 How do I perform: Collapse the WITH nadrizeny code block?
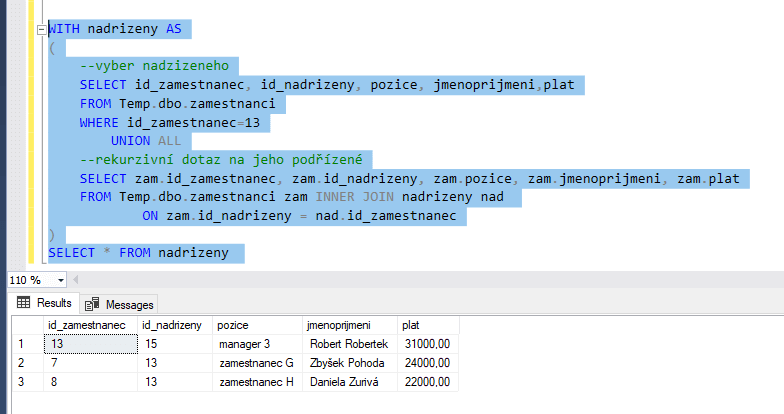pyautogui.click(x=42, y=30)
